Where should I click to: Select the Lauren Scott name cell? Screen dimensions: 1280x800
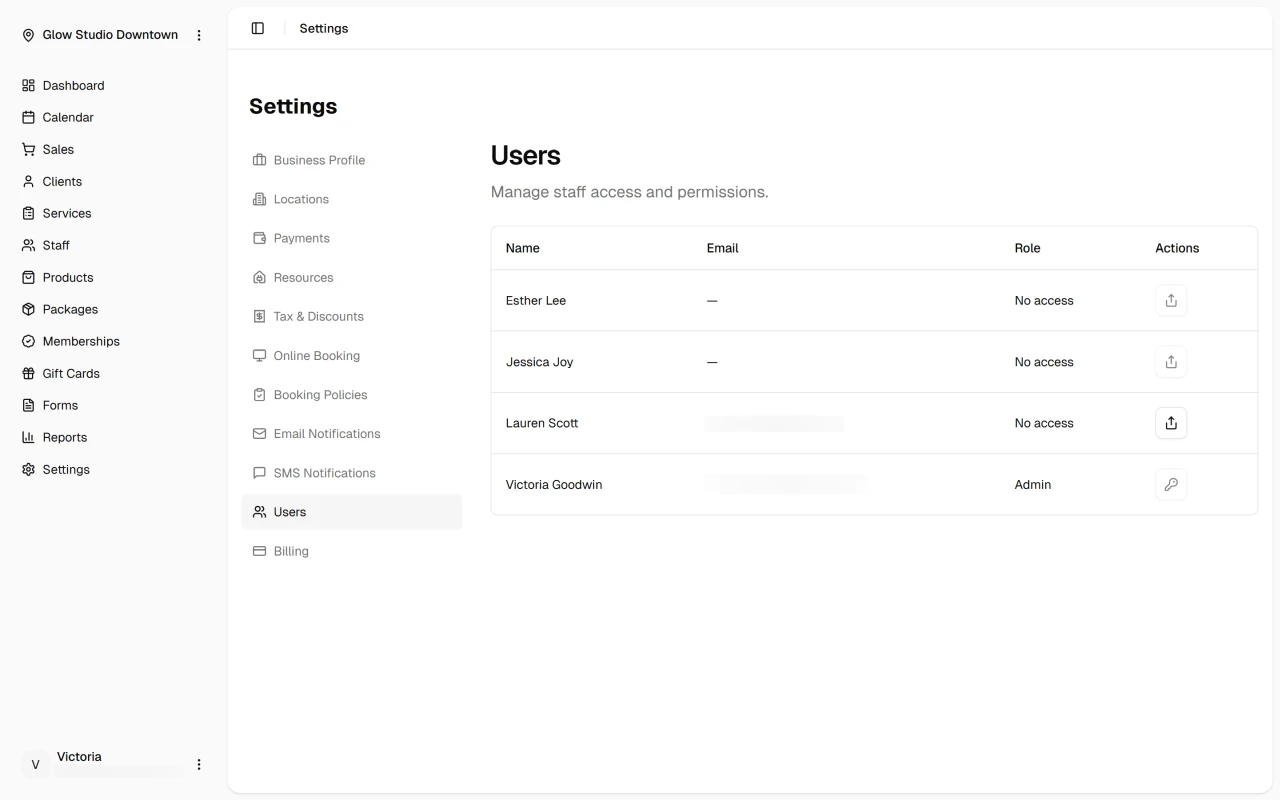(542, 423)
